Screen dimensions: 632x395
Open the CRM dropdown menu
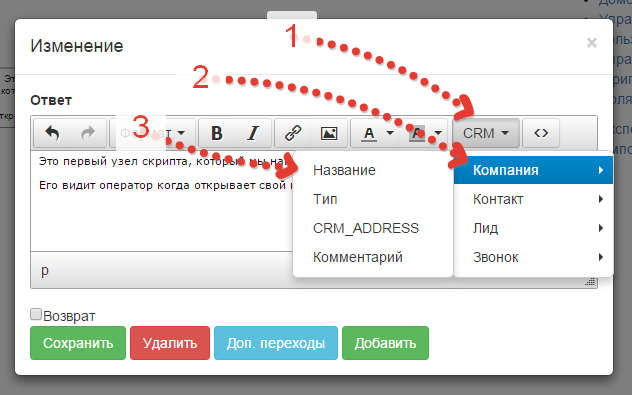pos(486,133)
